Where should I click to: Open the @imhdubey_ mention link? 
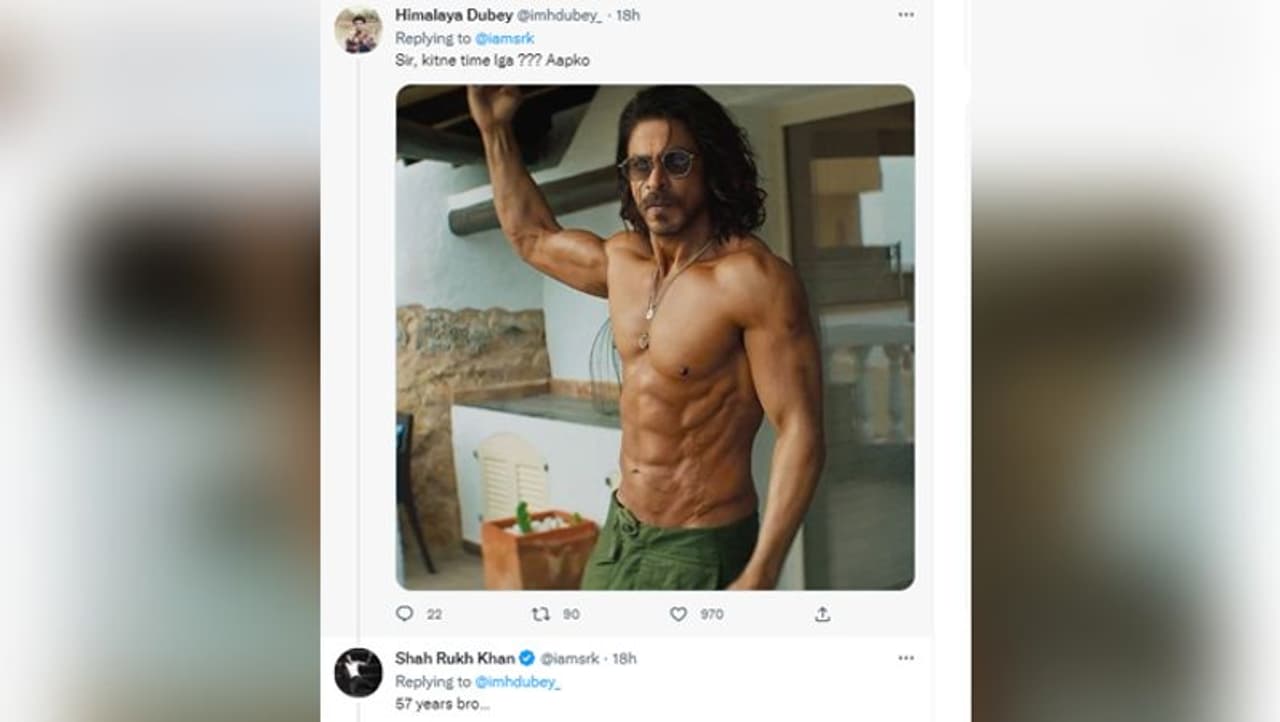517,681
